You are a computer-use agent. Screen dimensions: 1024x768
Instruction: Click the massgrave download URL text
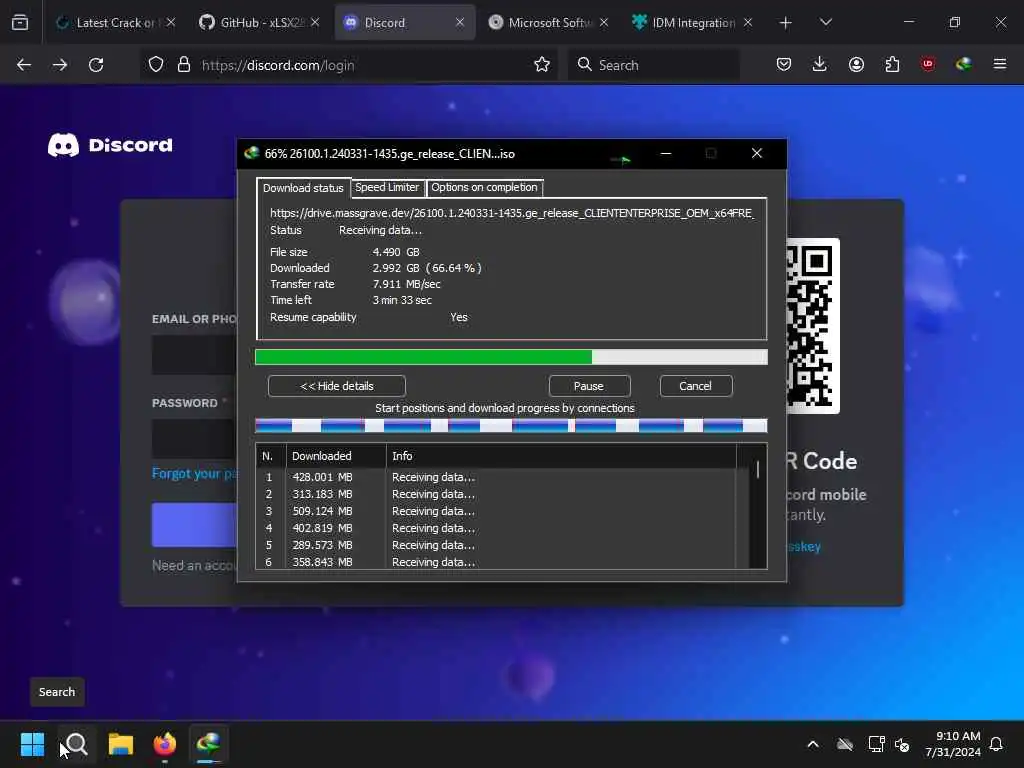click(511, 213)
